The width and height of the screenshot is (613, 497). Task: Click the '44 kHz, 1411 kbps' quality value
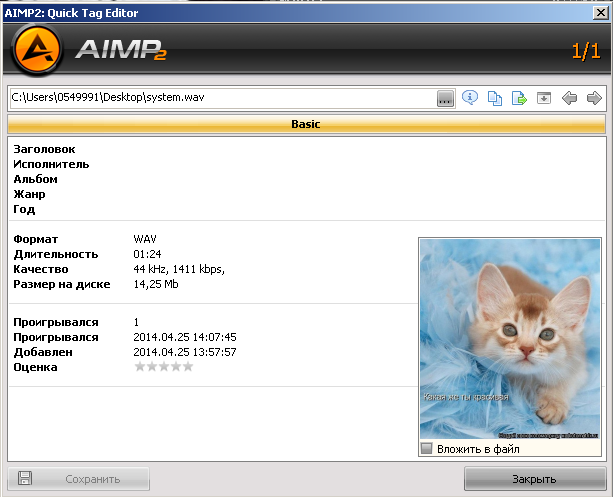click(x=179, y=269)
